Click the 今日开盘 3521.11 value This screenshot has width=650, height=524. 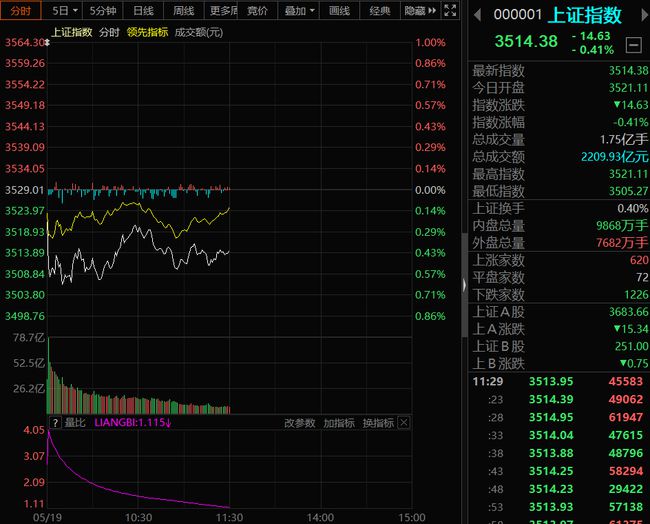coord(628,88)
